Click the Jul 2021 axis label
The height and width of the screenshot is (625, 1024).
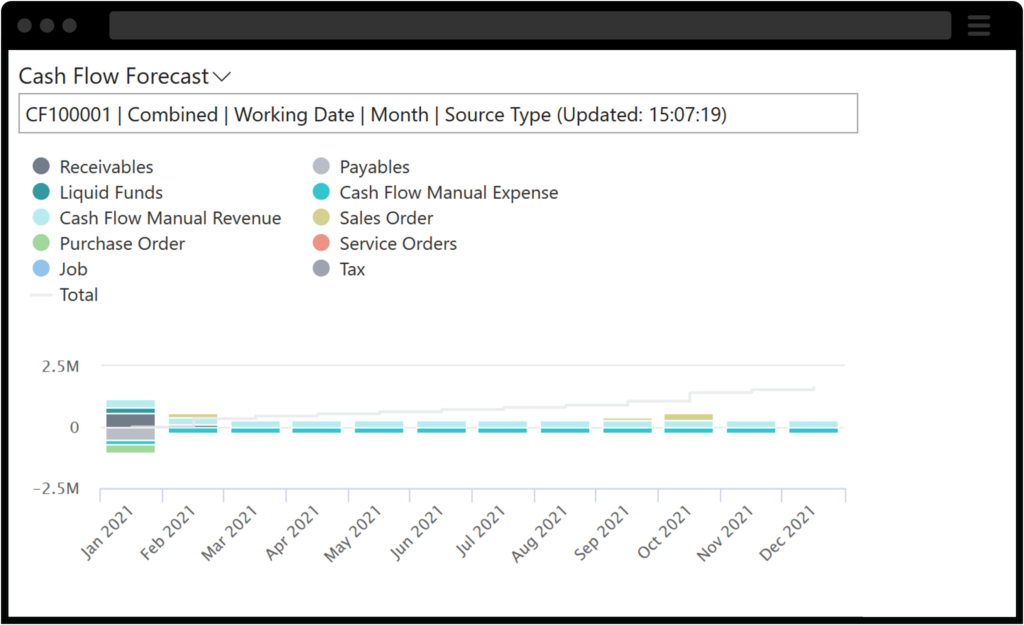pyautogui.click(x=480, y=531)
